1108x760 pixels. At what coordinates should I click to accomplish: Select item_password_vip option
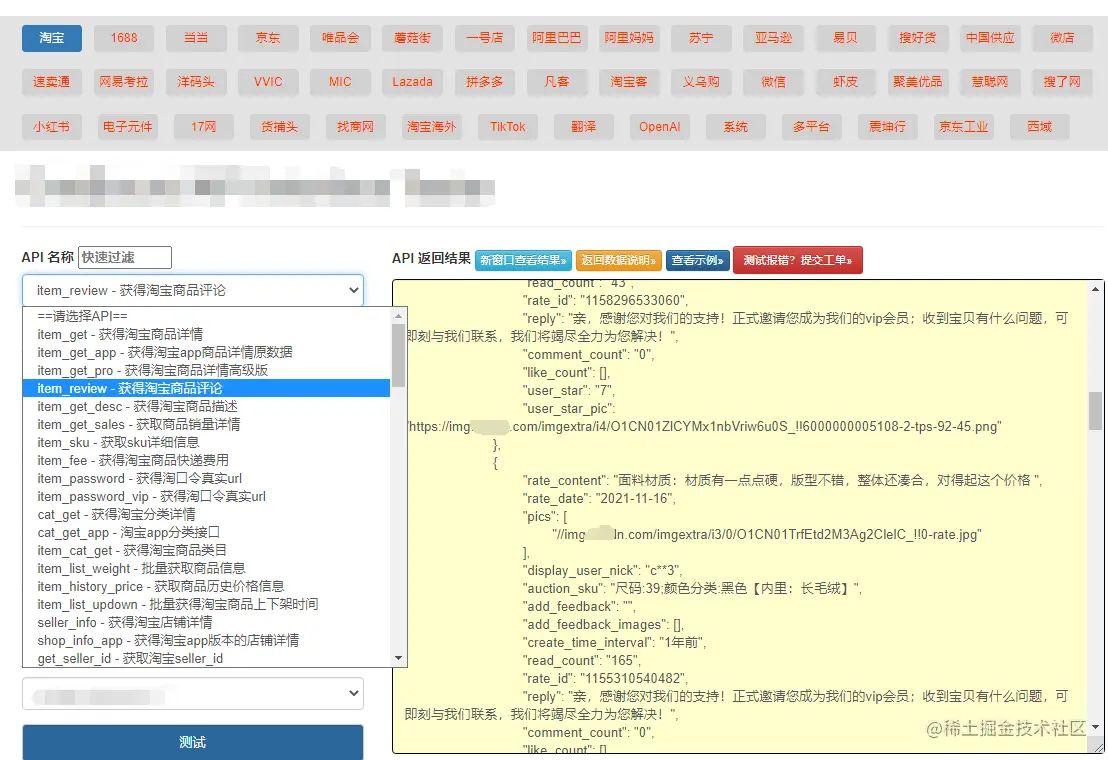tap(206, 497)
